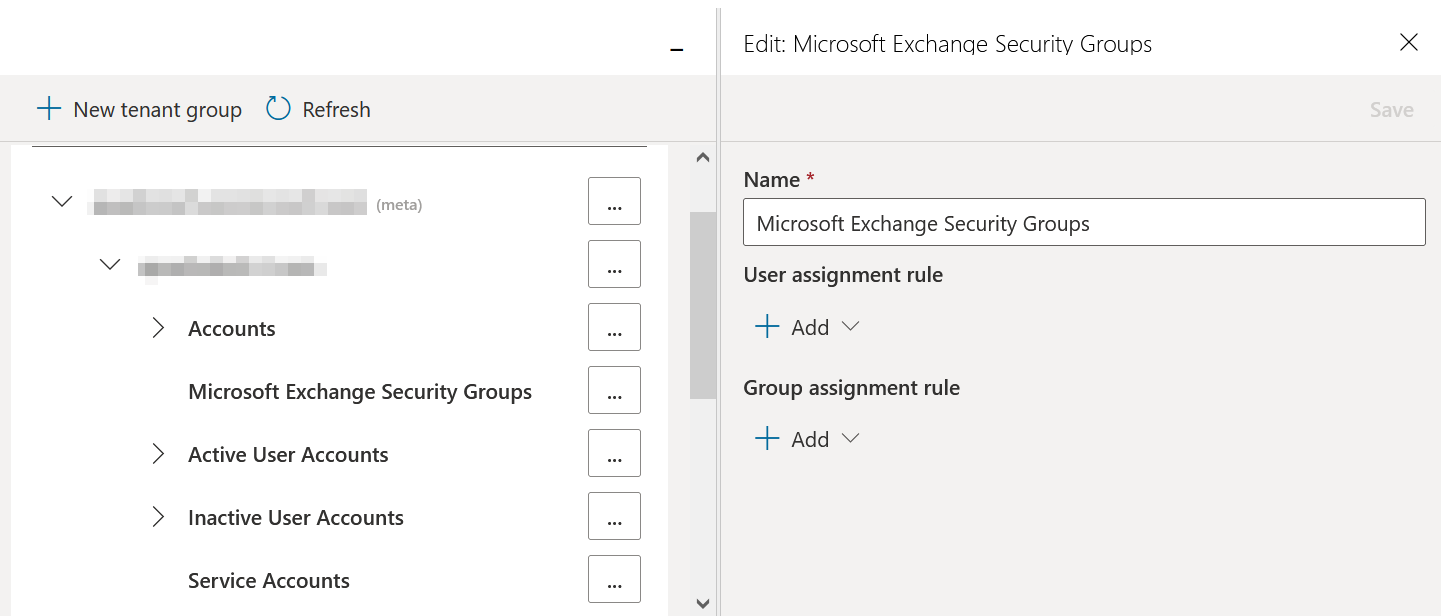Viewport: 1441px width, 616px height.
Task: Open more options for Accounts
Action: coord(614,327)
